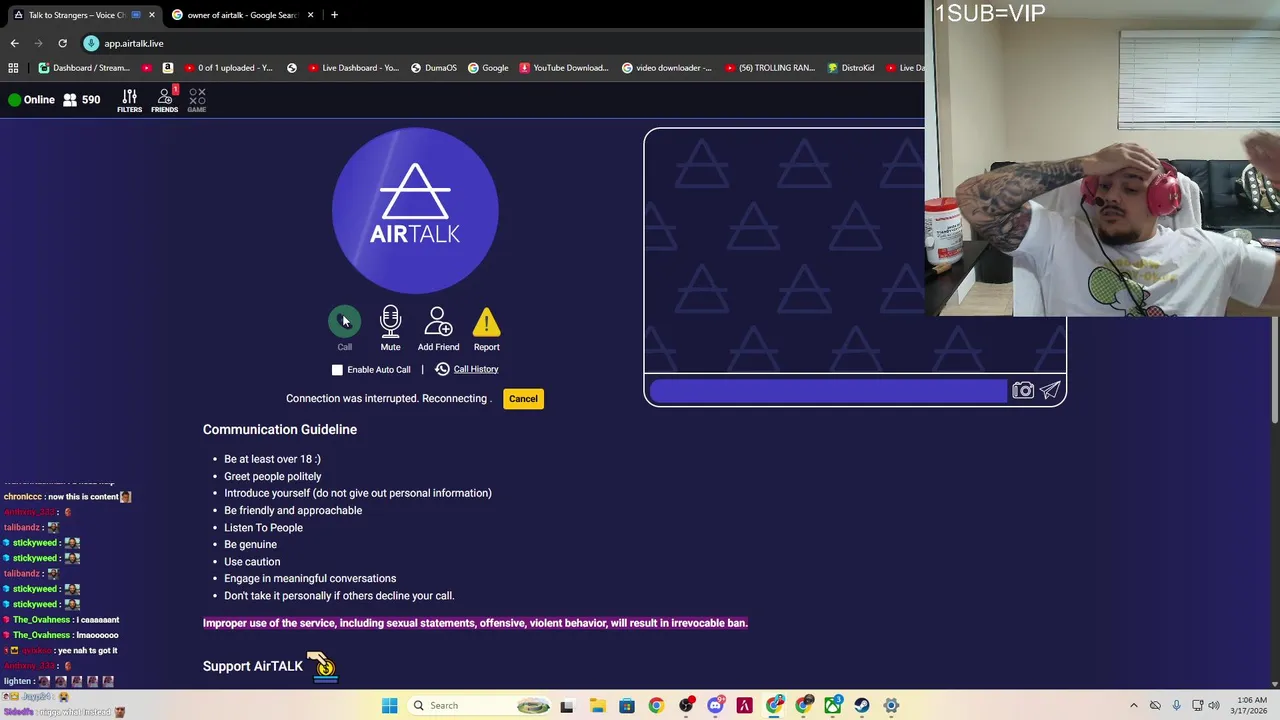Close the owner of airtalk tab
Screen dimensions: 1280x720
310,15
